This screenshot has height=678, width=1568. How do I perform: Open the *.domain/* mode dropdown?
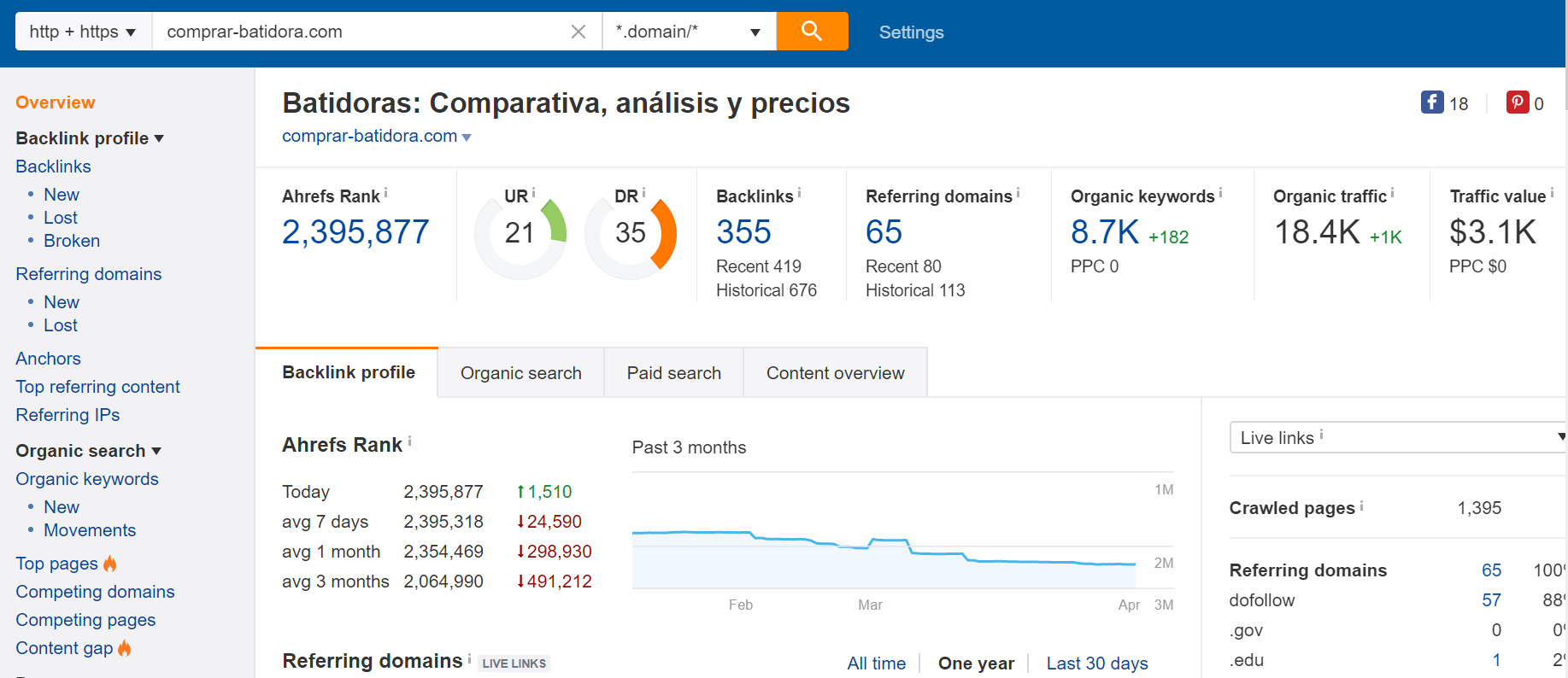click(689, 32)
